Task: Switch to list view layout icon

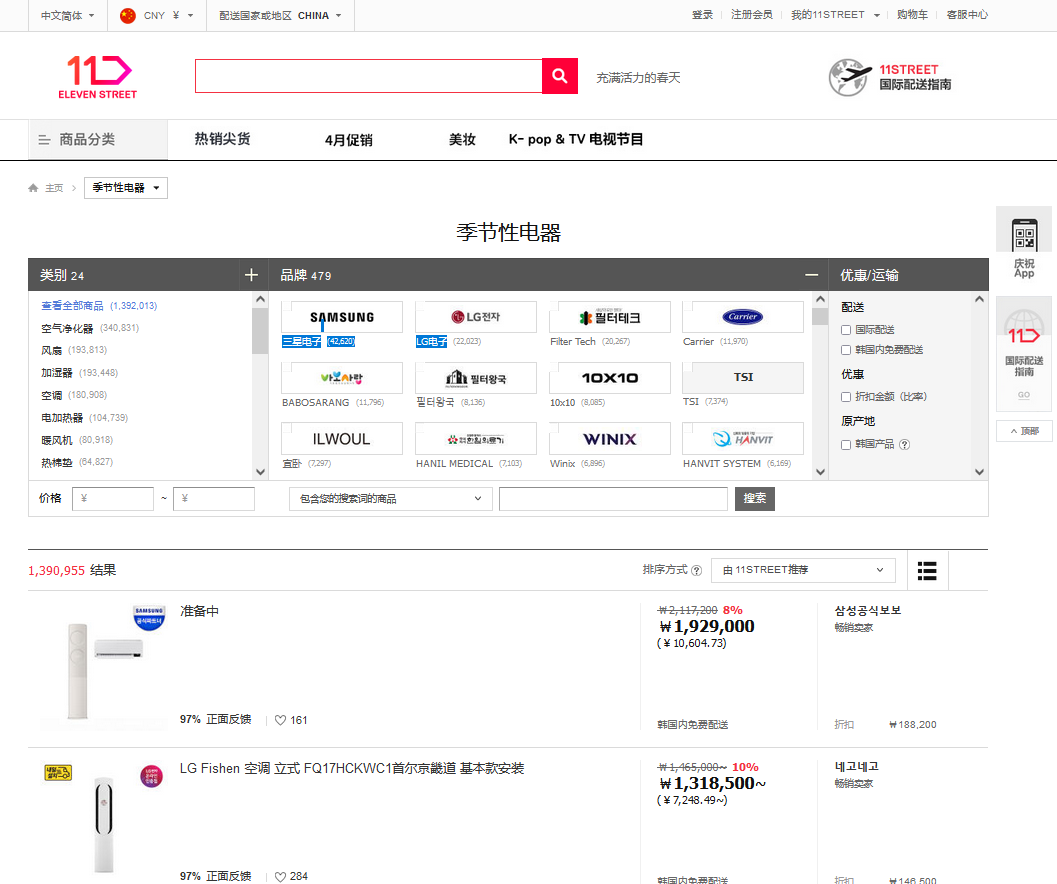Action: (927, 570)
